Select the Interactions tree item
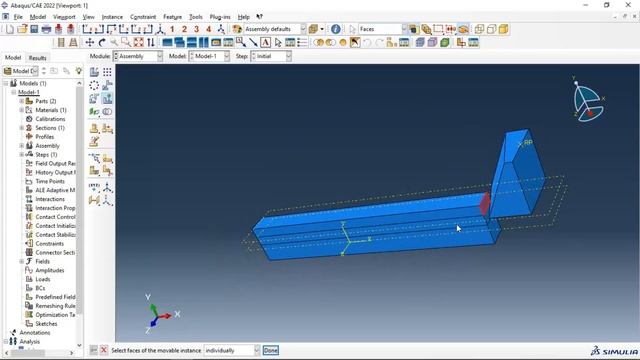 click(x=50, y=199)
